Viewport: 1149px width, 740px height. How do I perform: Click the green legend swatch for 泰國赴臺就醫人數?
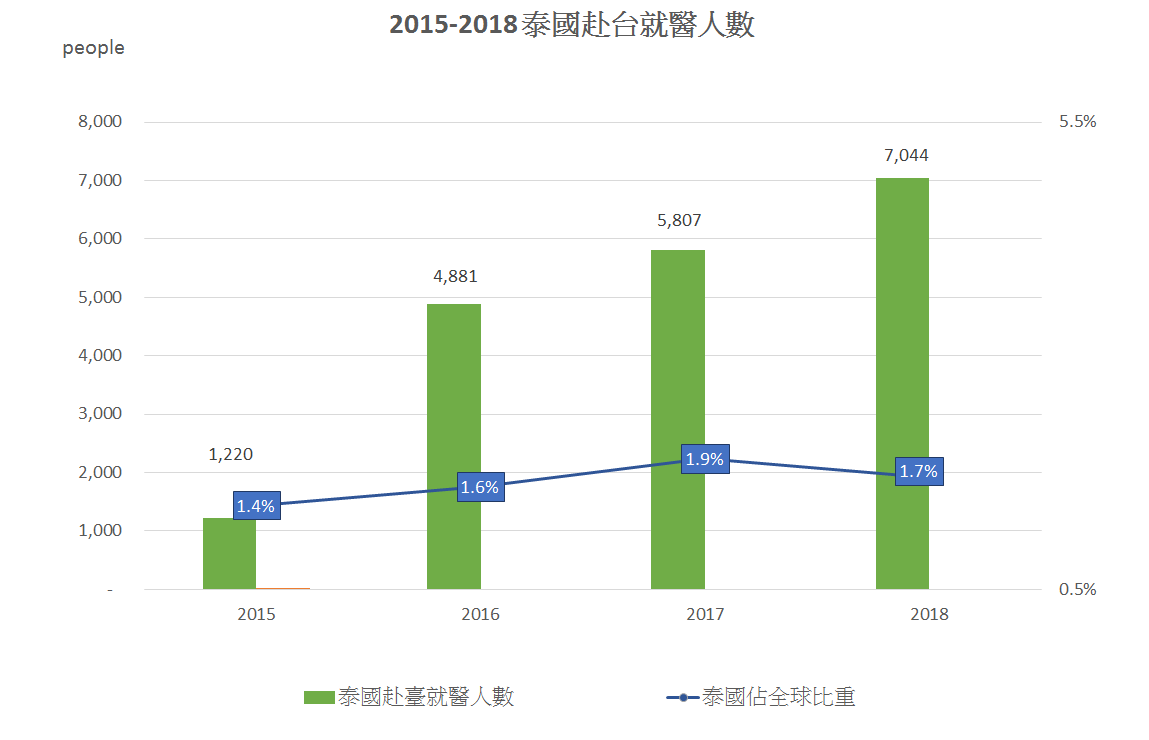click(x=319, y=698)
